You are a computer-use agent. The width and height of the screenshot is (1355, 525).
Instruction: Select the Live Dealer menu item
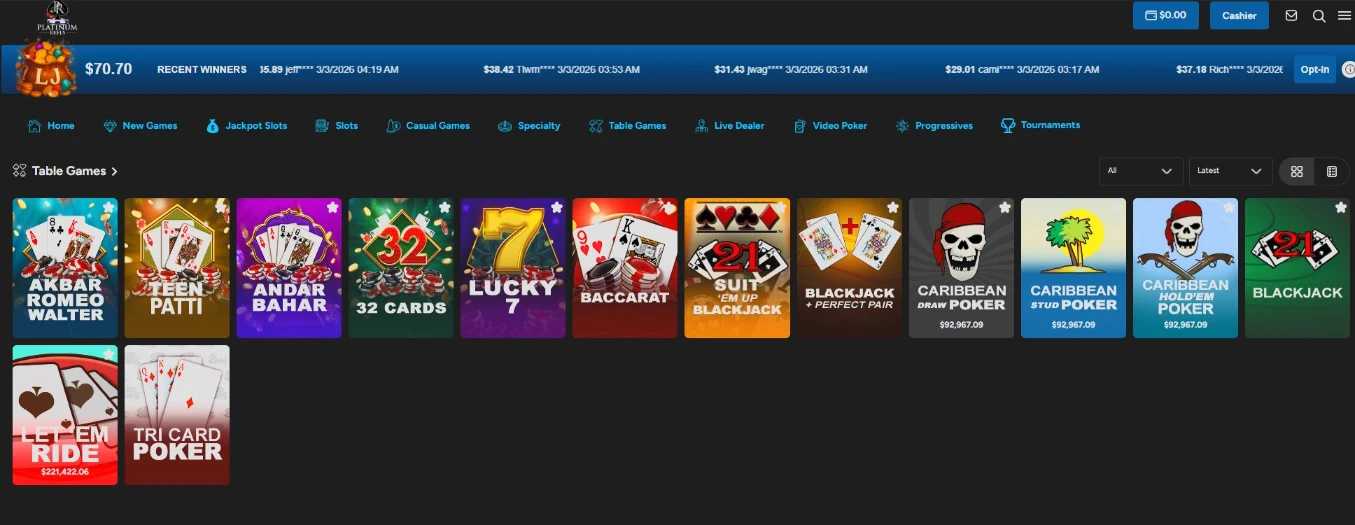(729, 126)
